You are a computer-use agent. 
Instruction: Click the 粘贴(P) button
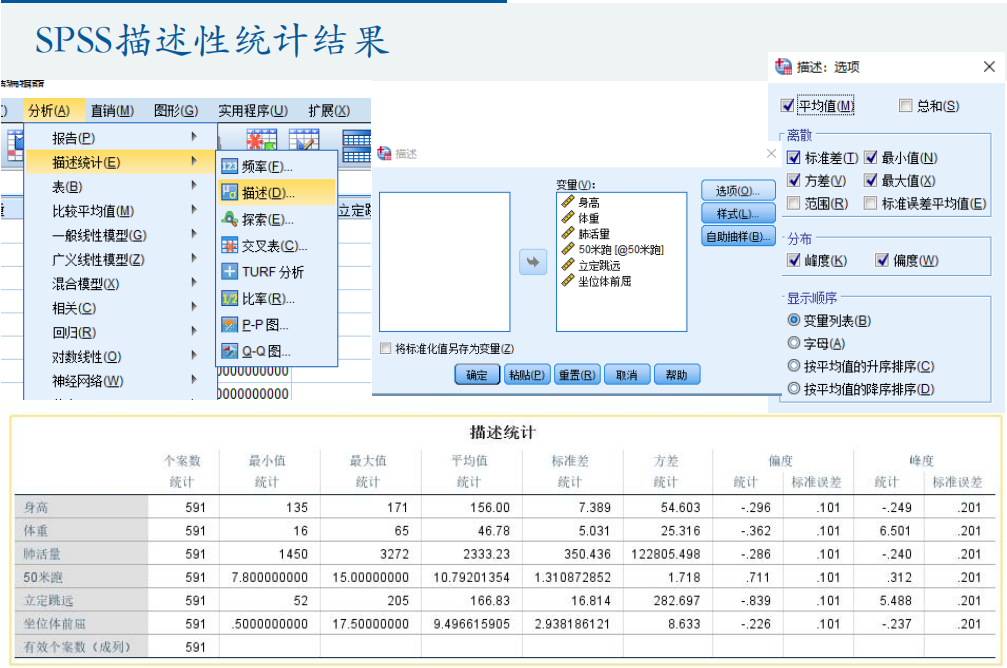(527, 374)
